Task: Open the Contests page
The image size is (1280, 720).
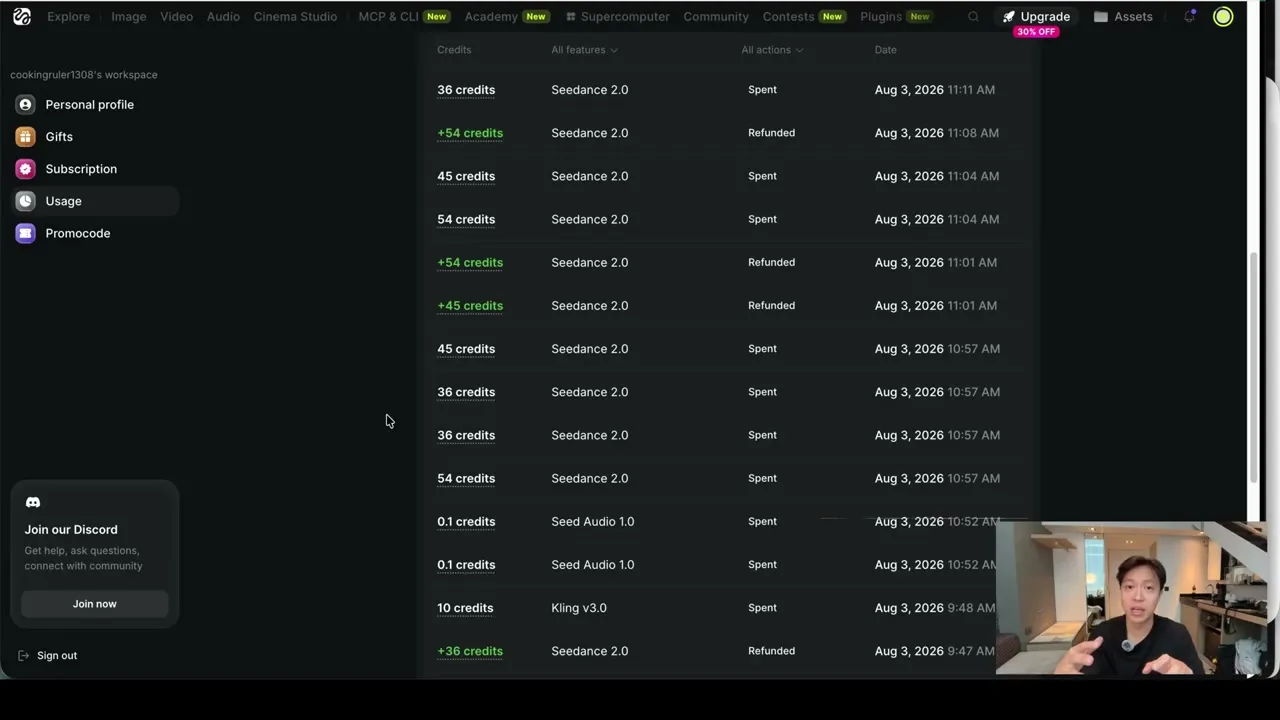Action: click(788, 17)
